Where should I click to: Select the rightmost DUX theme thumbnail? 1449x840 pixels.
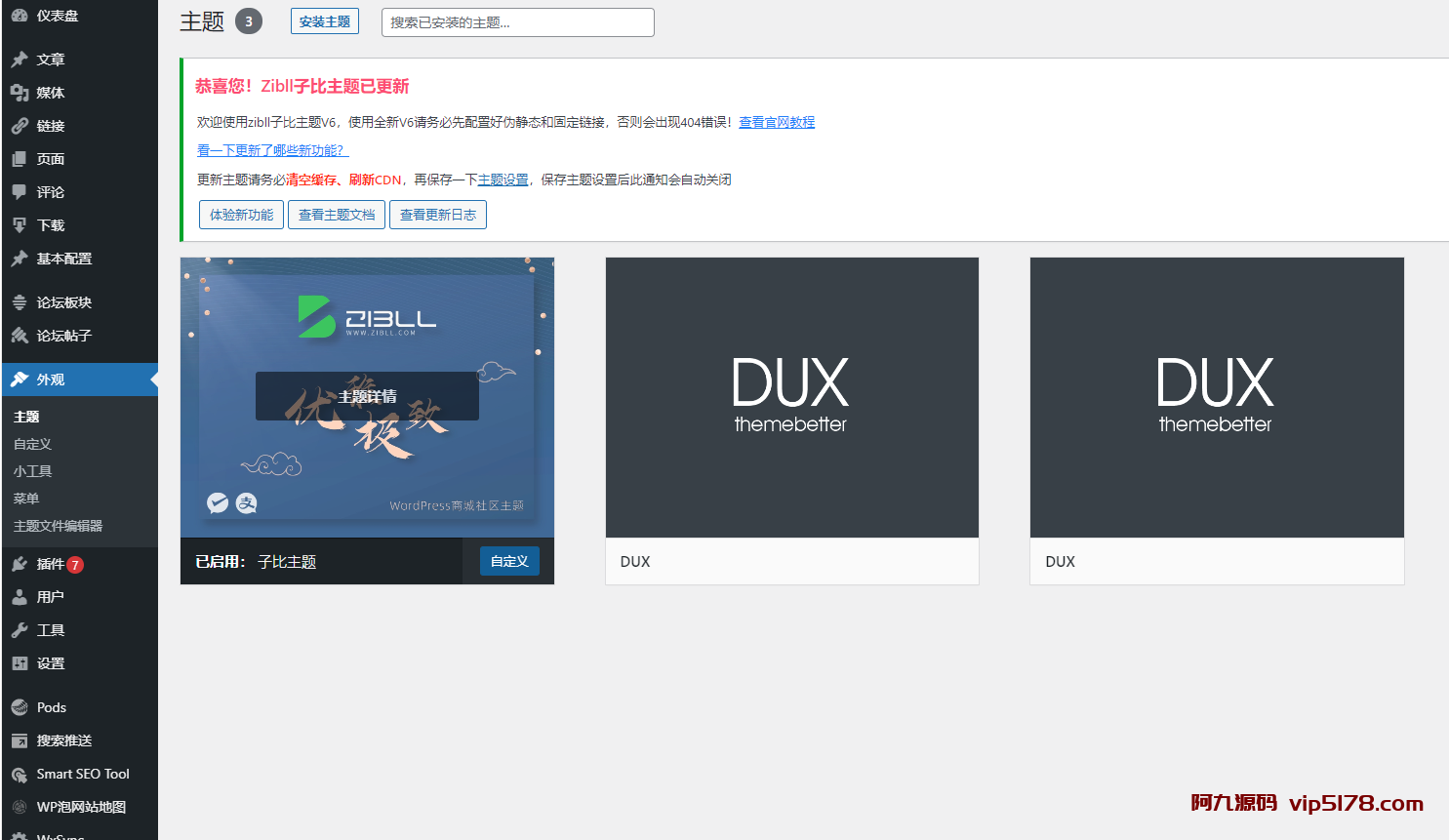[x=1217, y=397]
